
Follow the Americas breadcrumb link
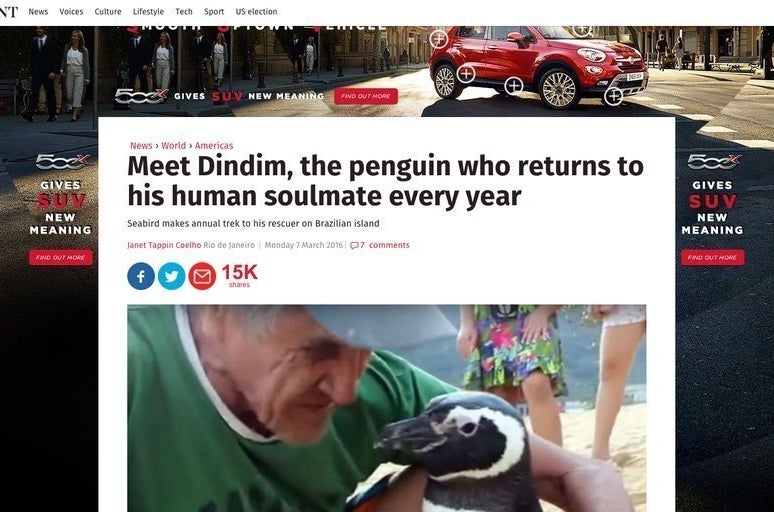click(214, 146)
